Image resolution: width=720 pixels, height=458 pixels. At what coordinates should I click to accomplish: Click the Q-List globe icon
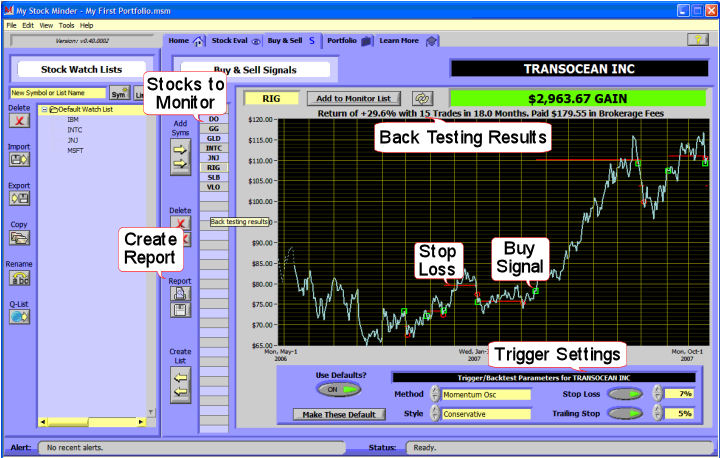coord(19,317)
